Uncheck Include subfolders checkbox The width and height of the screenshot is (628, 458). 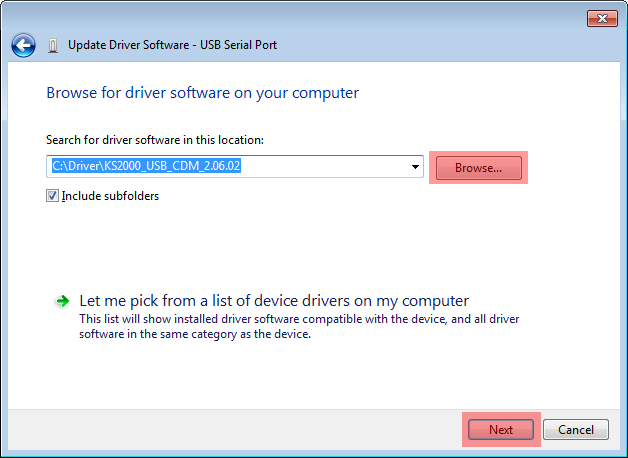pos(52,196)
